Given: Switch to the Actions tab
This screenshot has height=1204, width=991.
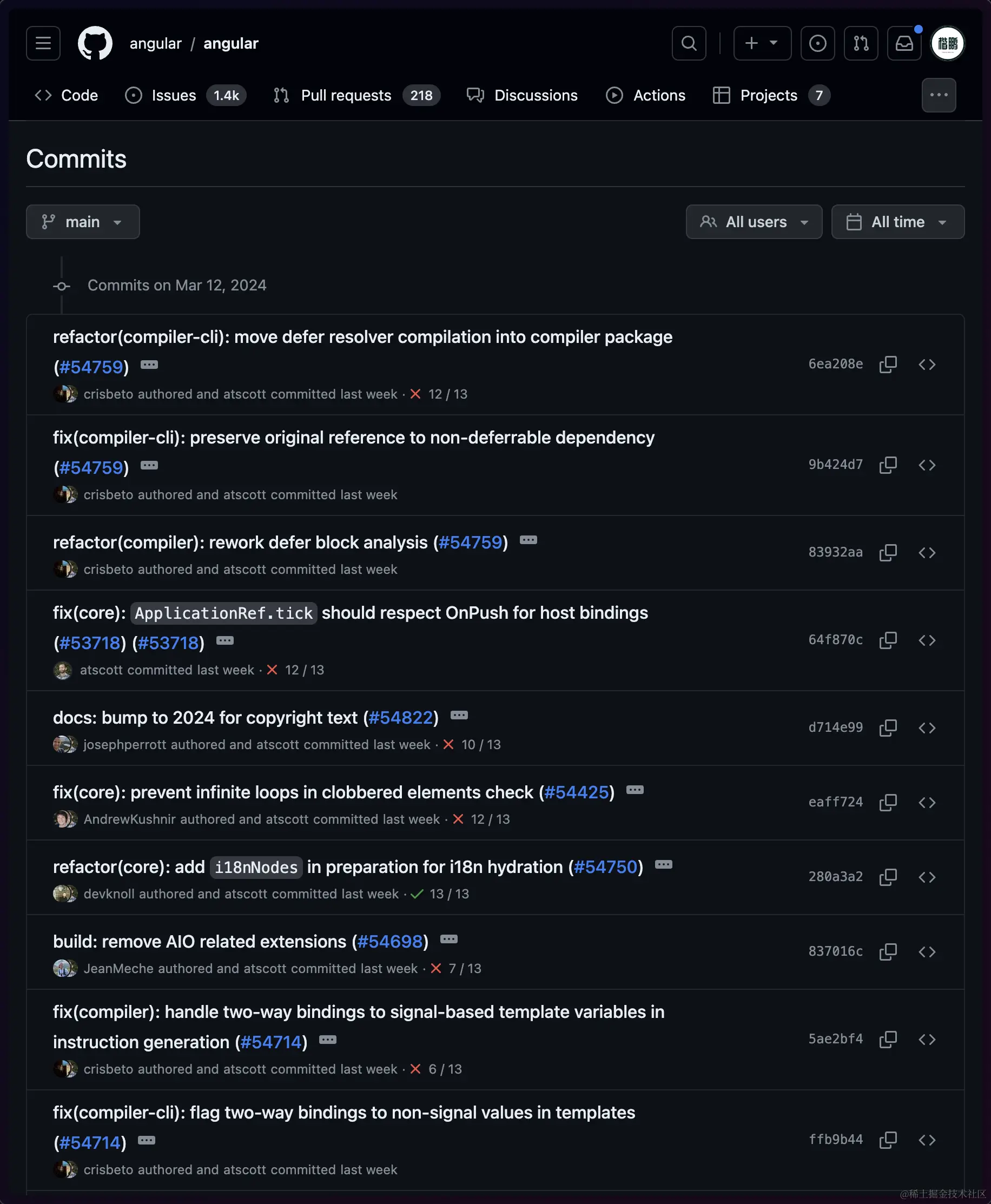Looking at the screenshot, I should pyautogui.click(x=646, y=95).
